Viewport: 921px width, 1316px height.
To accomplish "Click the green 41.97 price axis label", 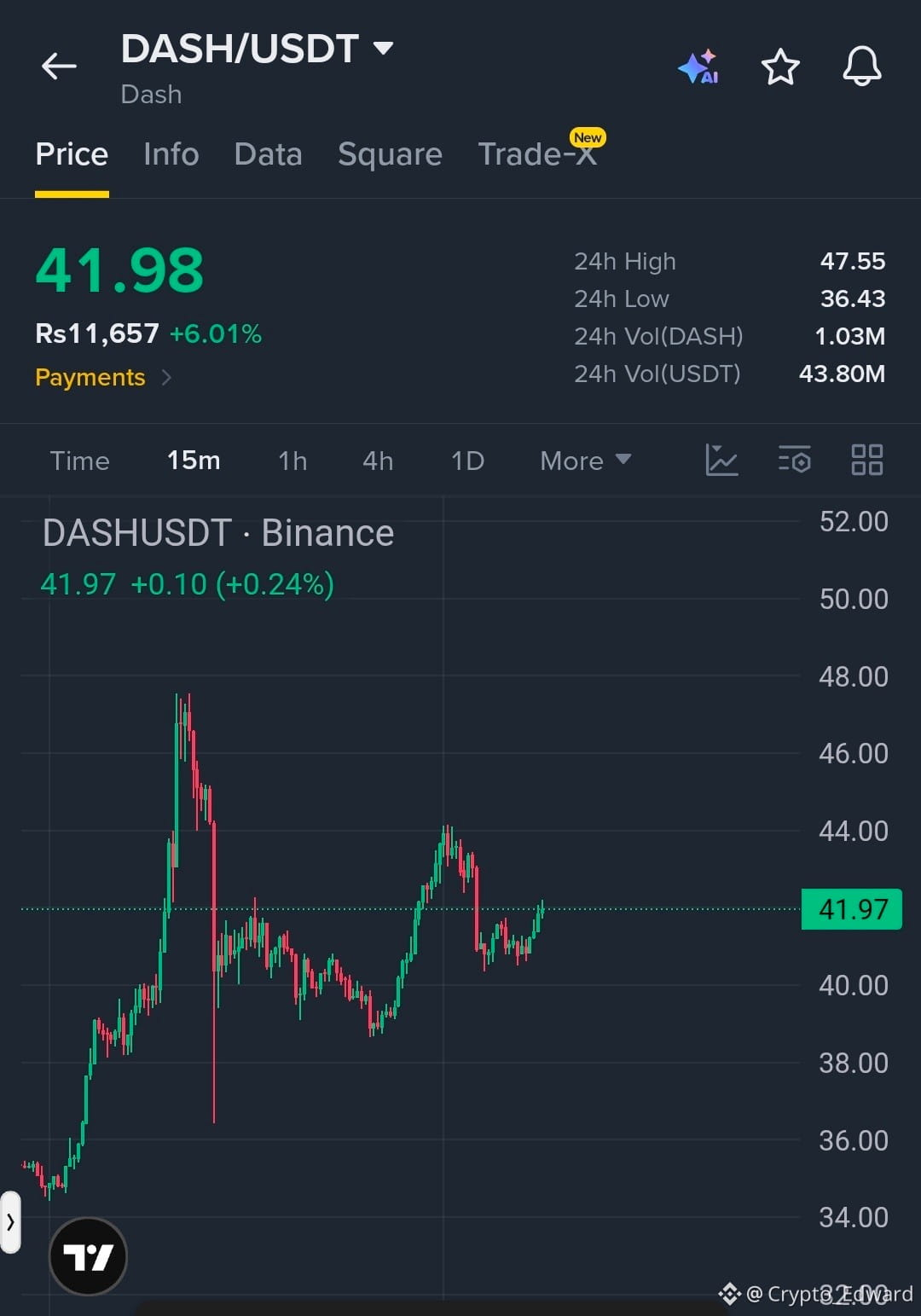I will (852, 909).
